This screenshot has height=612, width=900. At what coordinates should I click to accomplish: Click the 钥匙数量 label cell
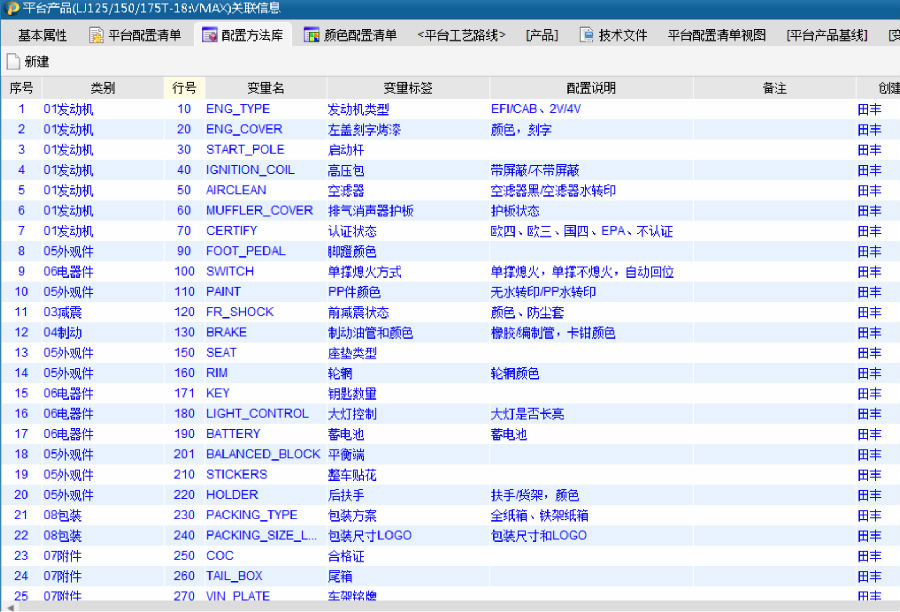(x=408, y=393)
